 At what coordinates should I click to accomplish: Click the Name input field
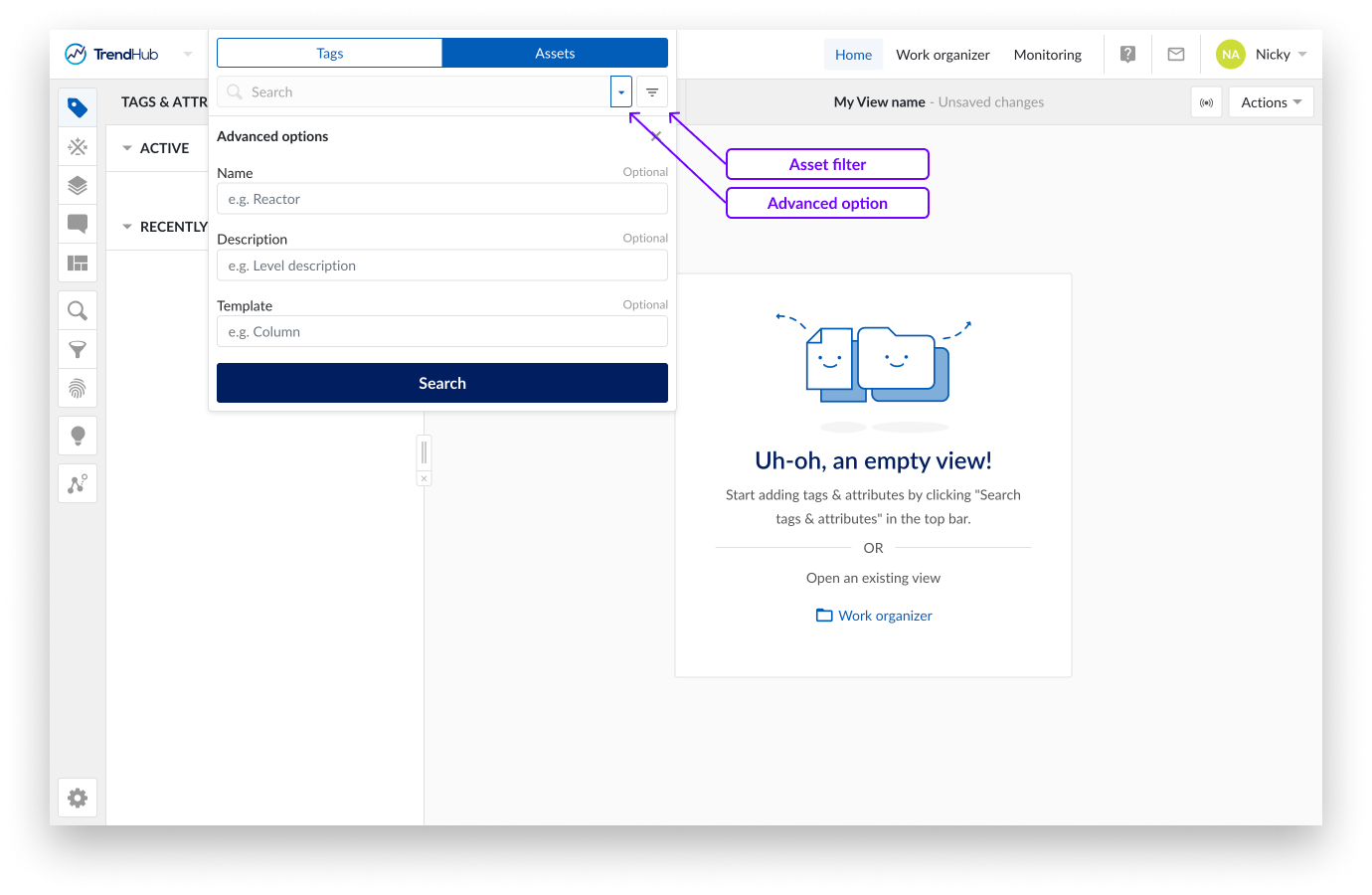(x=442, y=199)
